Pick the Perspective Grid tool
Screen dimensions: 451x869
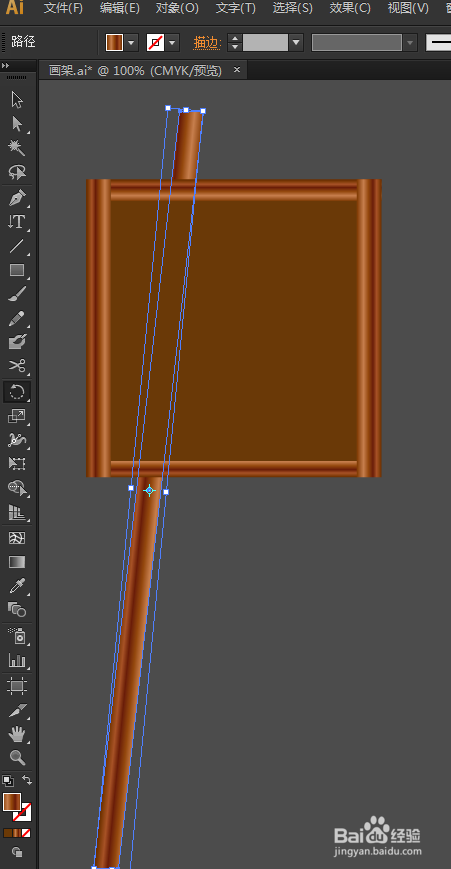click(x=17, y=513)
